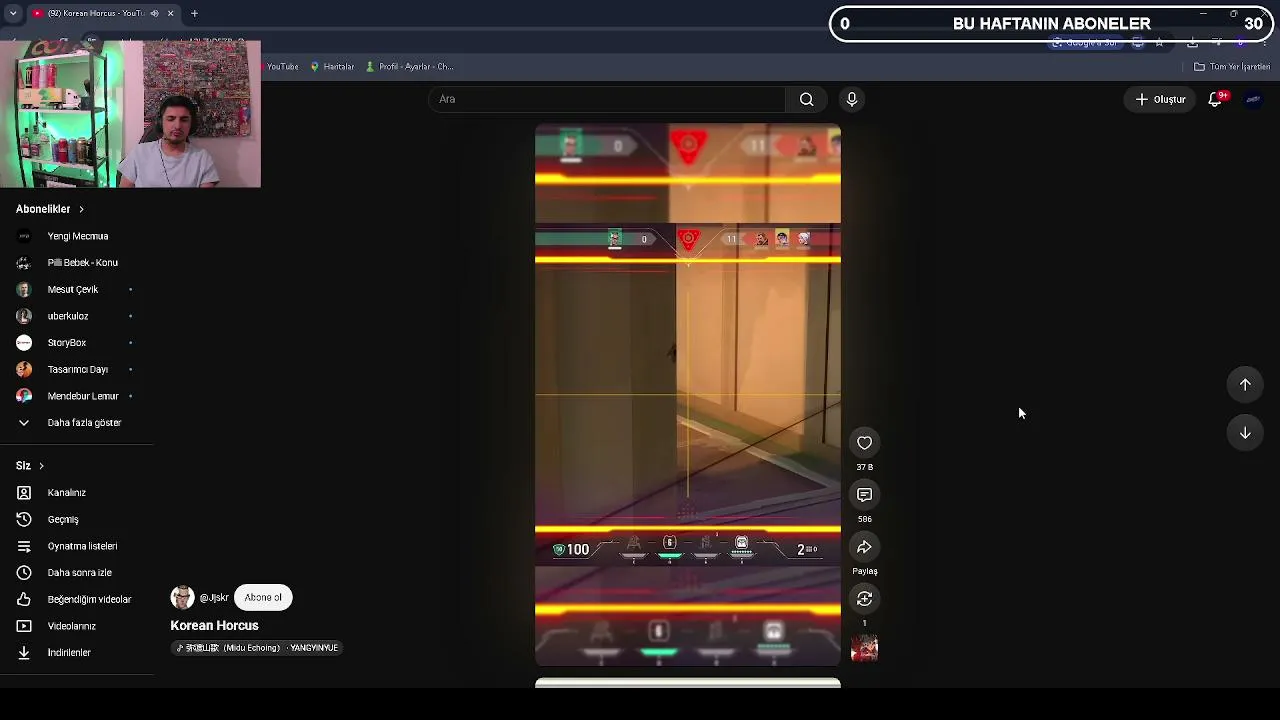Pause the playing Short video
This screenshot has height=720, width=1280.
coord(688,395)
